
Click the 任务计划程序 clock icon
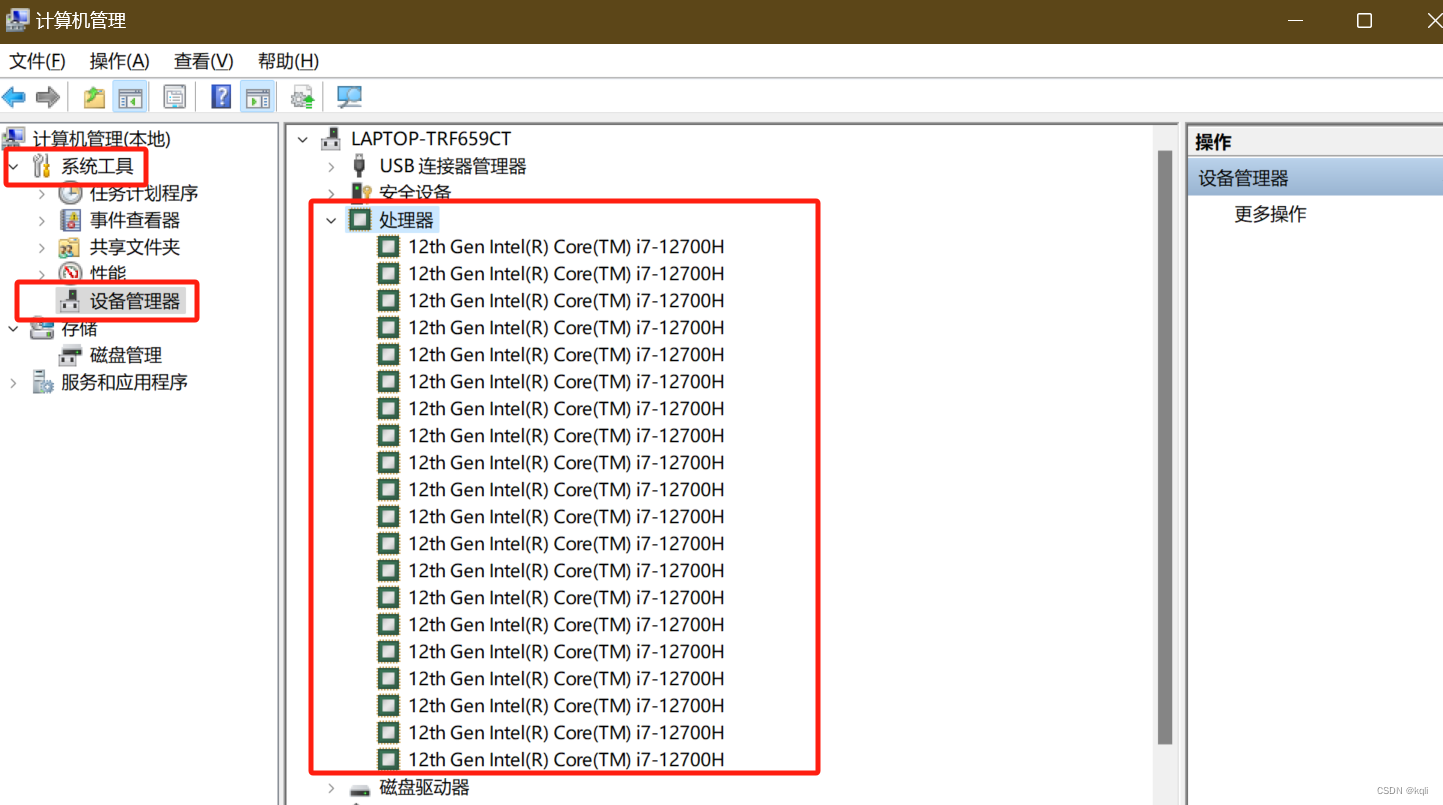(x=70, y=193)
